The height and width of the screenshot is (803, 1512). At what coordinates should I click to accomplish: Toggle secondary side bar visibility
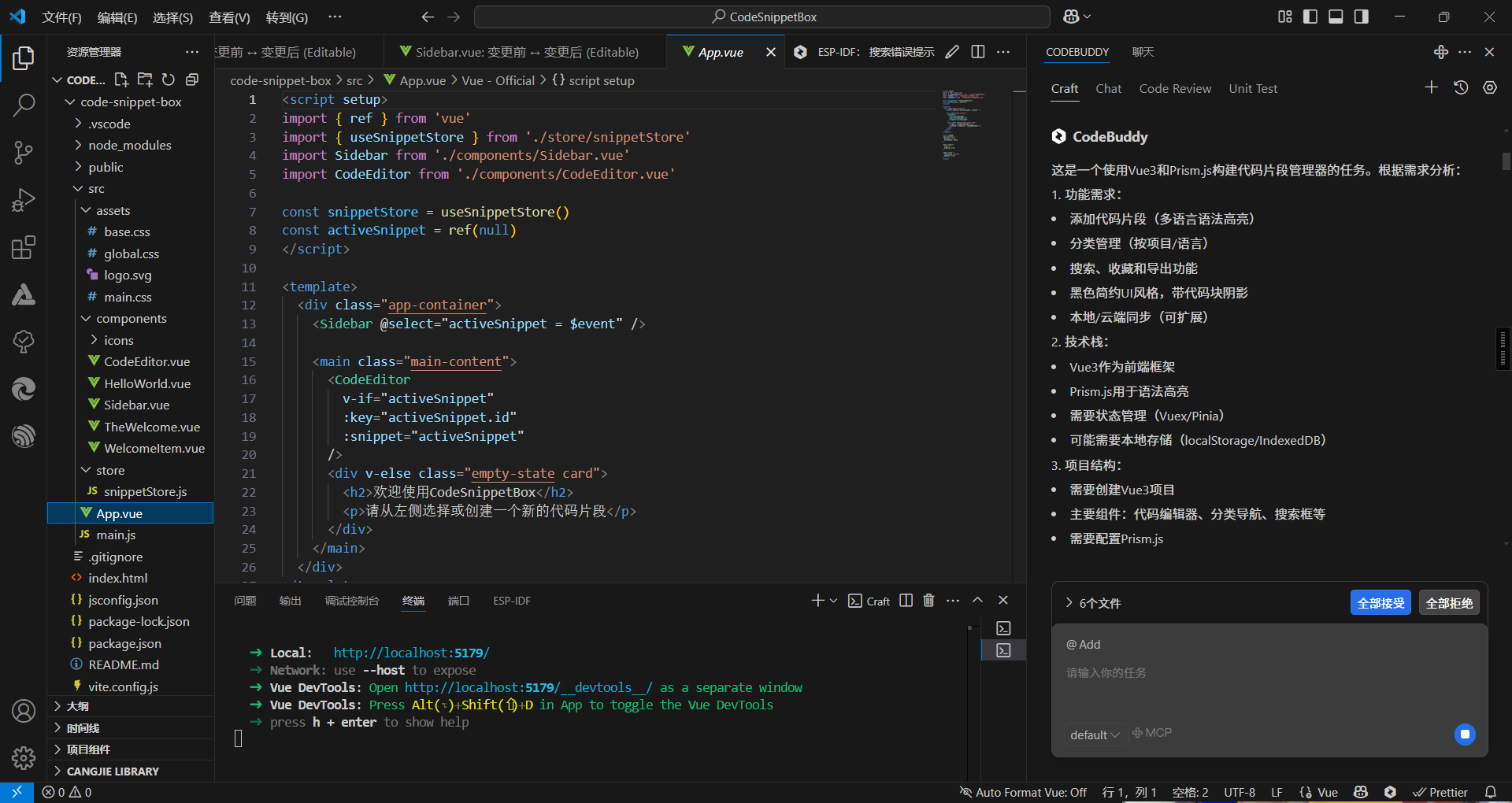pos(1362,17)
